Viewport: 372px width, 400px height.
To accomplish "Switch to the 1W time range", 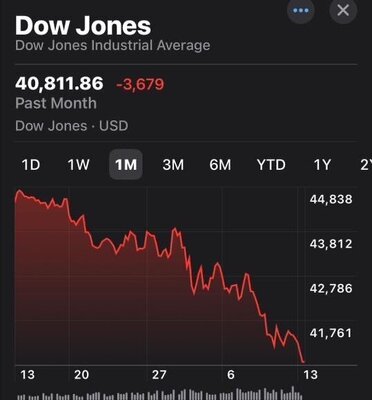I will pos(78,165).
